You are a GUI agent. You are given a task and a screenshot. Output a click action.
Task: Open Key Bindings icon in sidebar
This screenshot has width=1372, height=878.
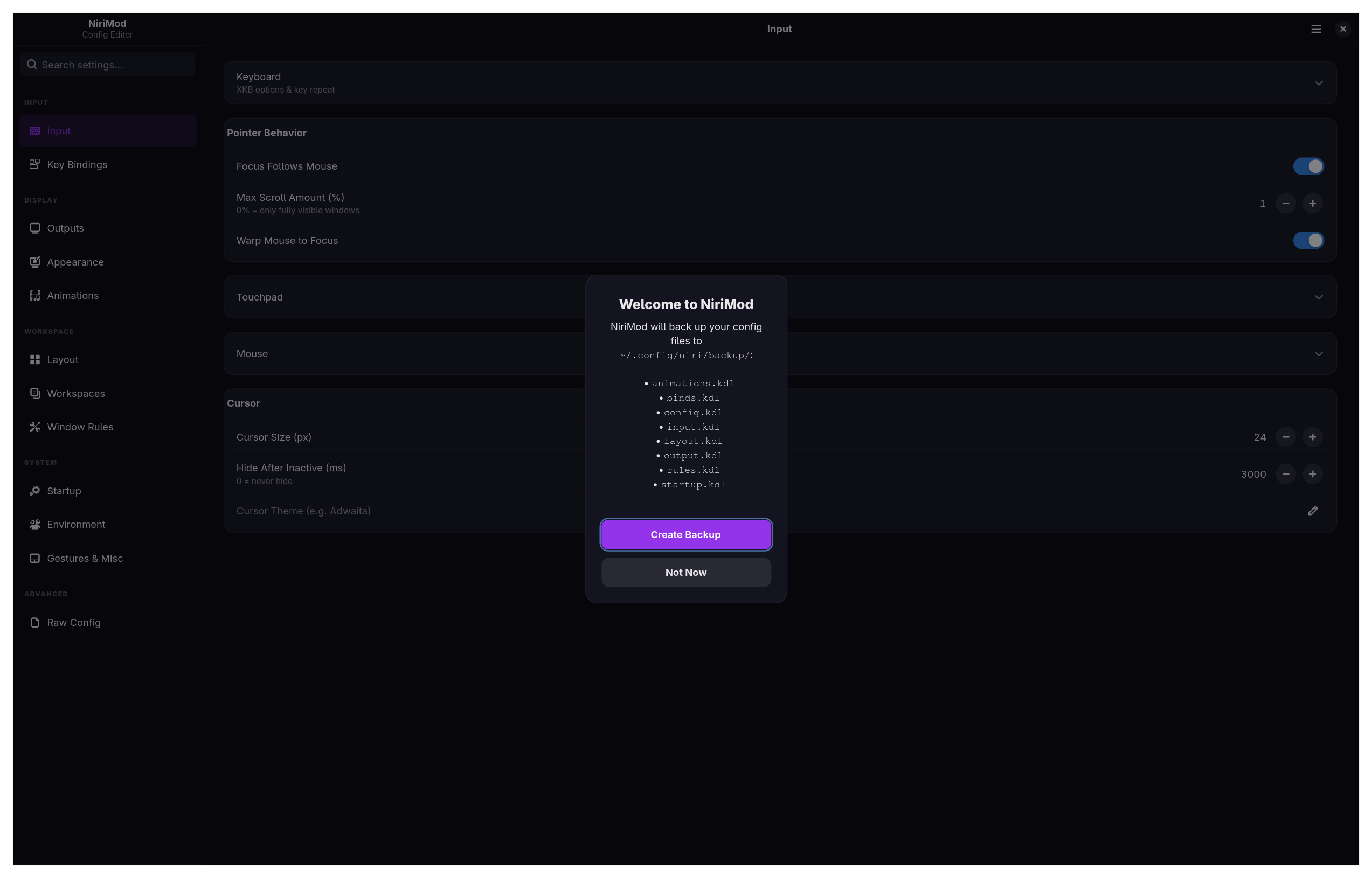click(x=35, y=164)
